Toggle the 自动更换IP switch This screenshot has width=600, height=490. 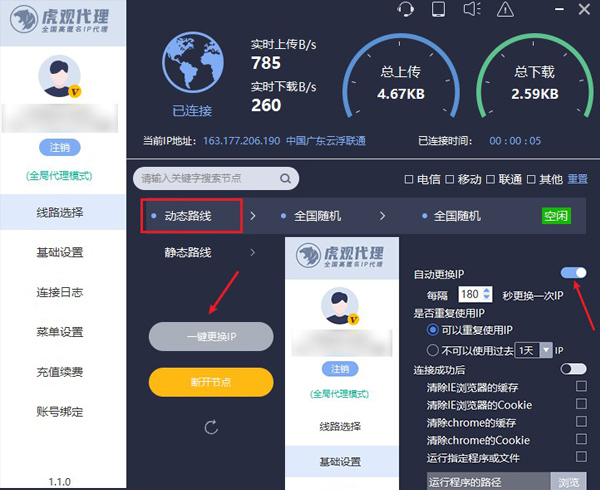point(573,272)
